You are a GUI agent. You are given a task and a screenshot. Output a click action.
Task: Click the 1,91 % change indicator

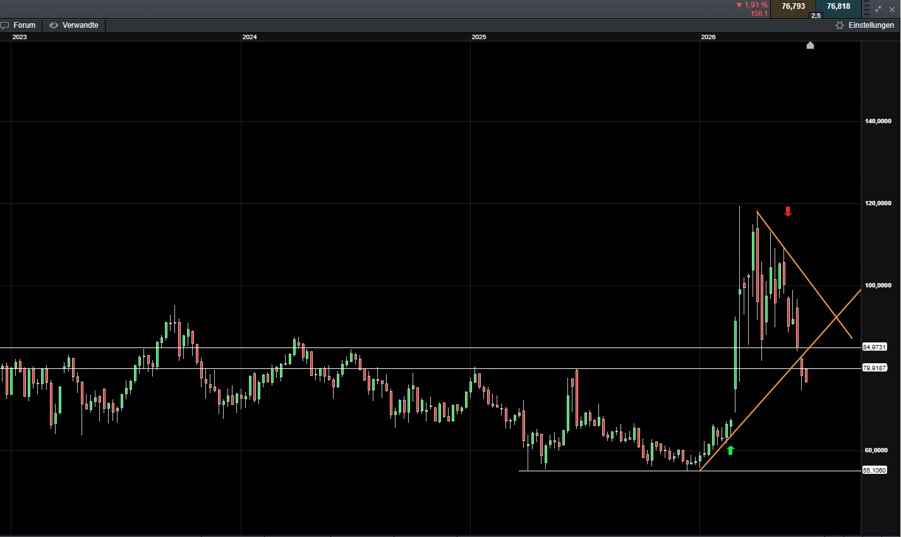[x=752, y=5]
